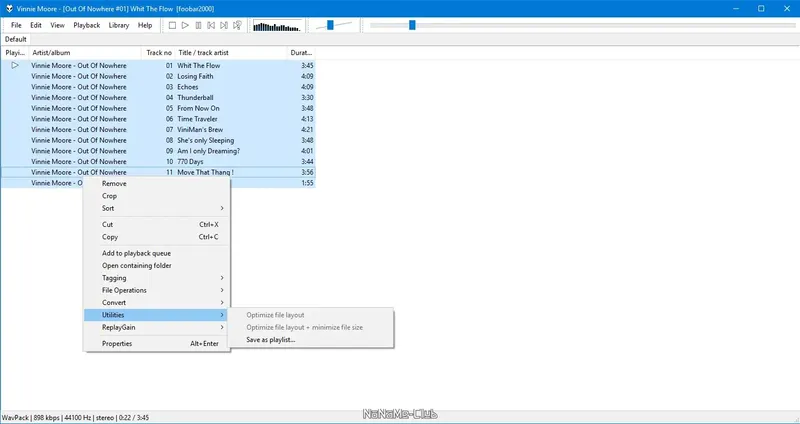800x424 pixels.
Task: Select the track Move That Thang !
Action: point(206,172)
